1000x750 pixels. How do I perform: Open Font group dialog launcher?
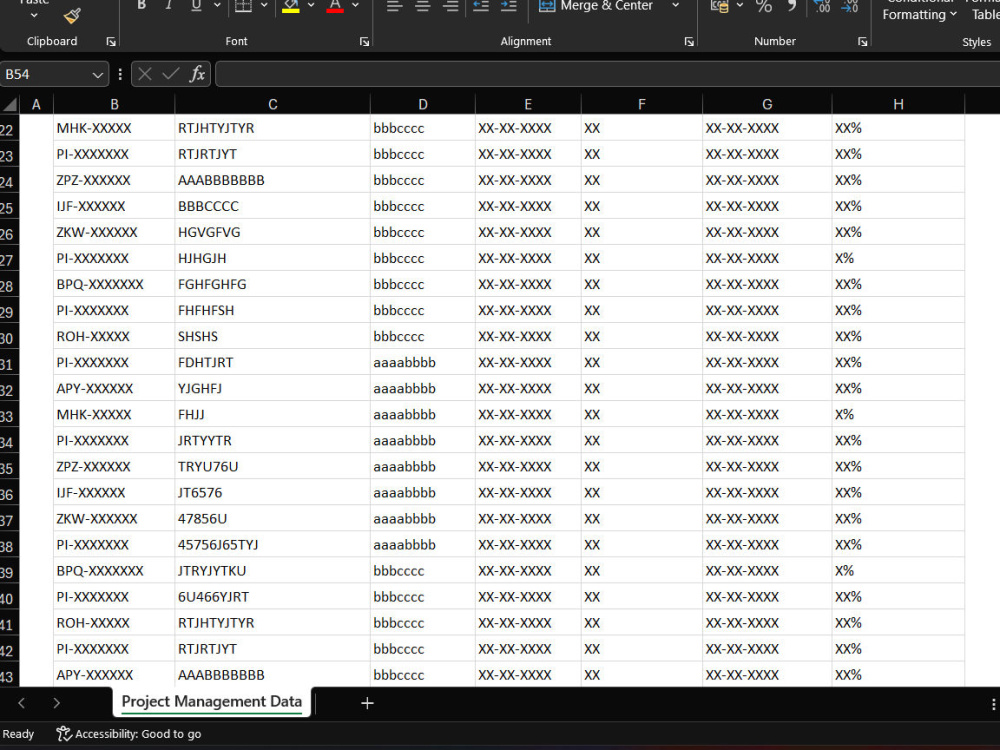(x=364, y=41)
